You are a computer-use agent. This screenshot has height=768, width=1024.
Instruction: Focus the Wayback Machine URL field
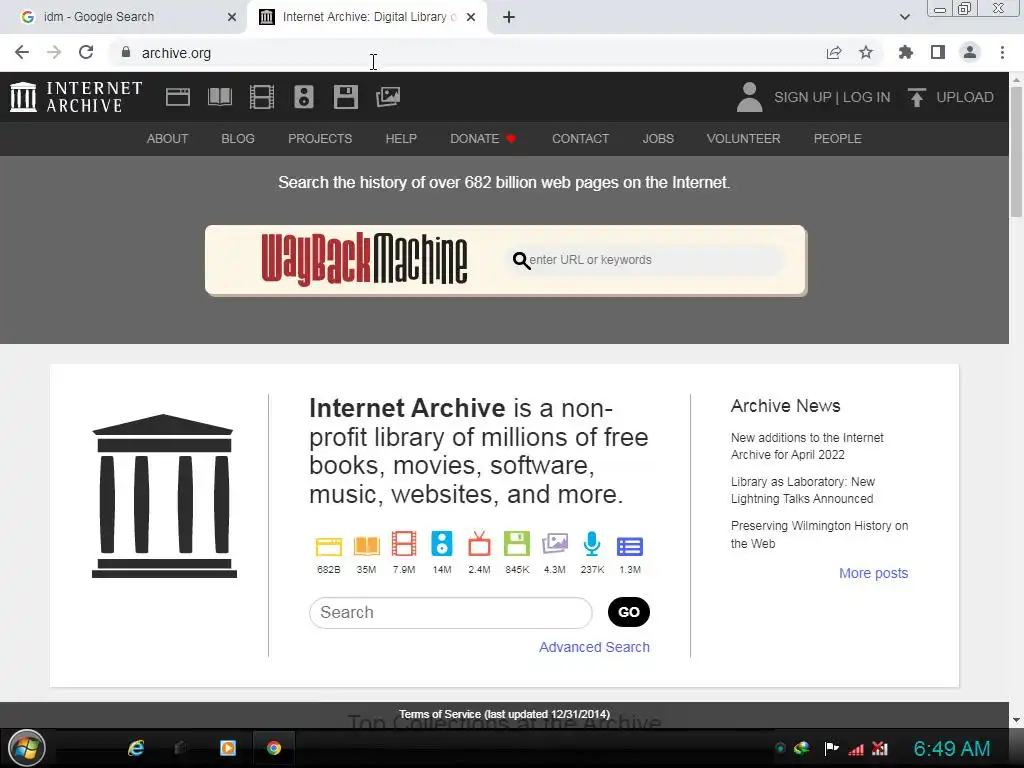(647, 260)
